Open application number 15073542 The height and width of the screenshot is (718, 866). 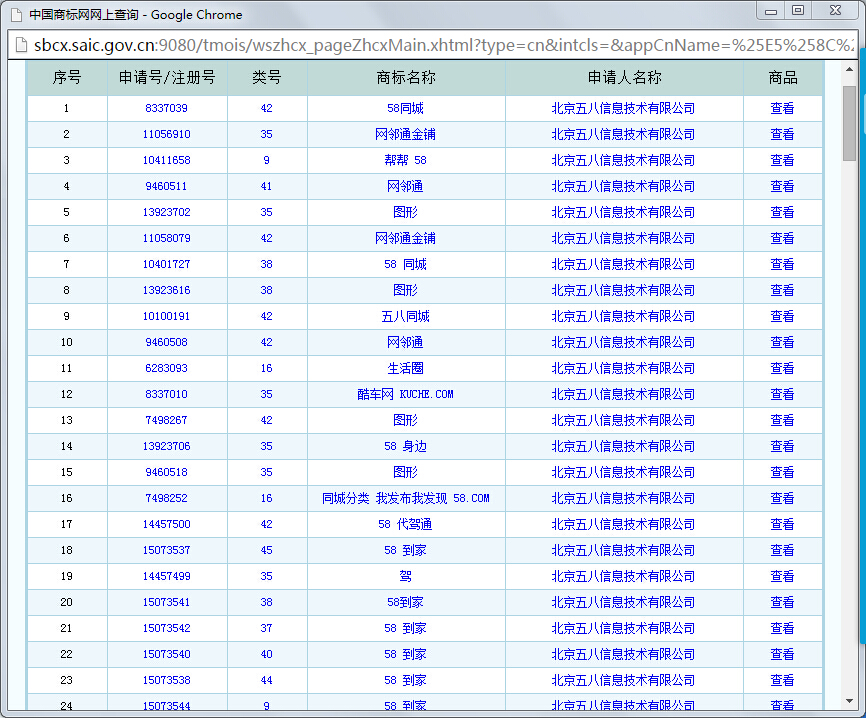click(166, 627)
